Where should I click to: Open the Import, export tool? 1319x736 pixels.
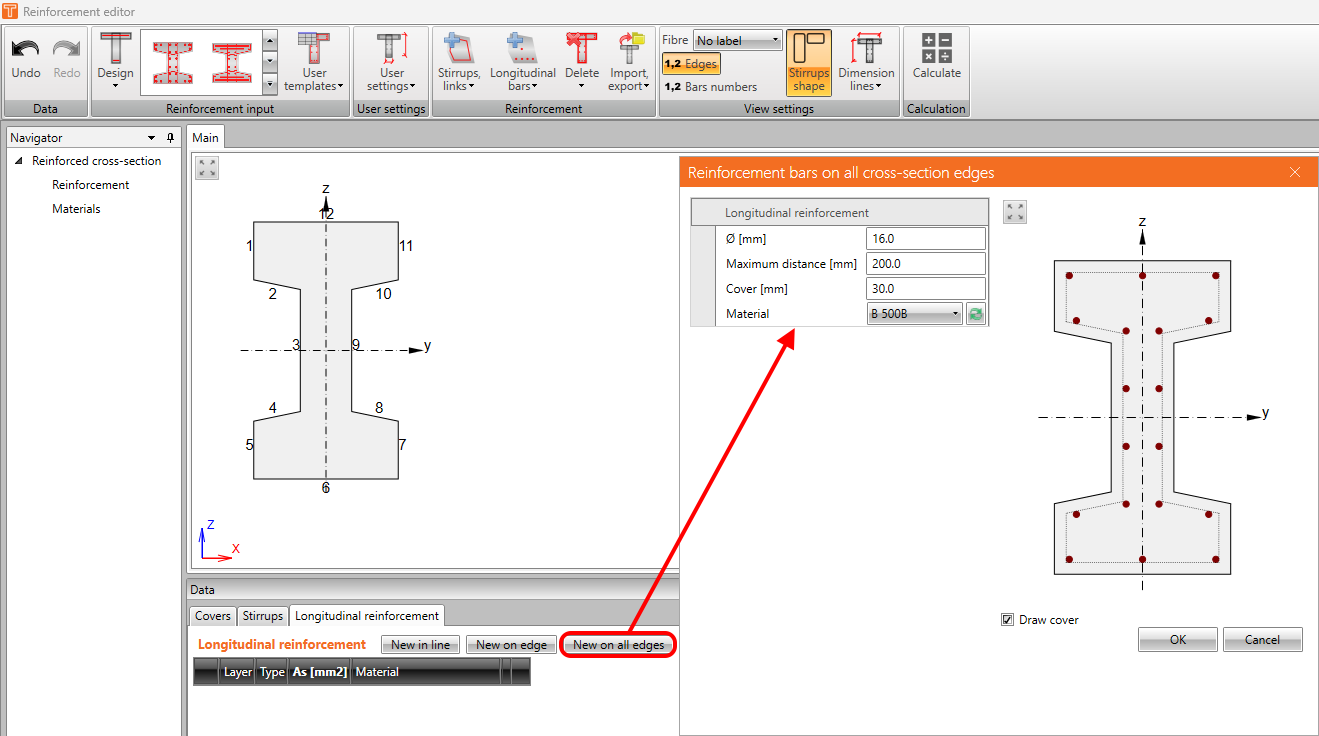[630, 62]
